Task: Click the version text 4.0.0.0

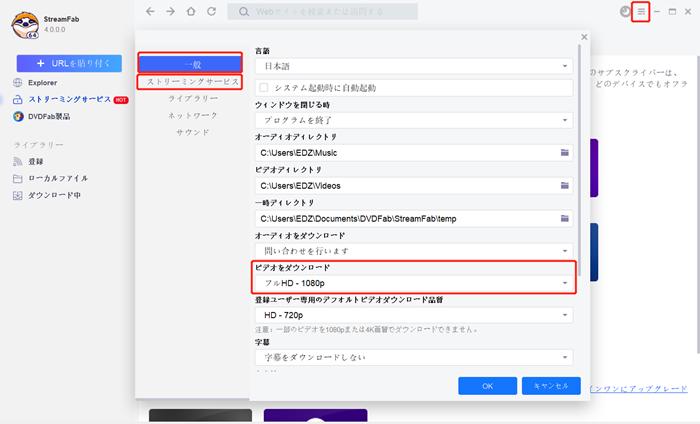Action: [54, 29]
